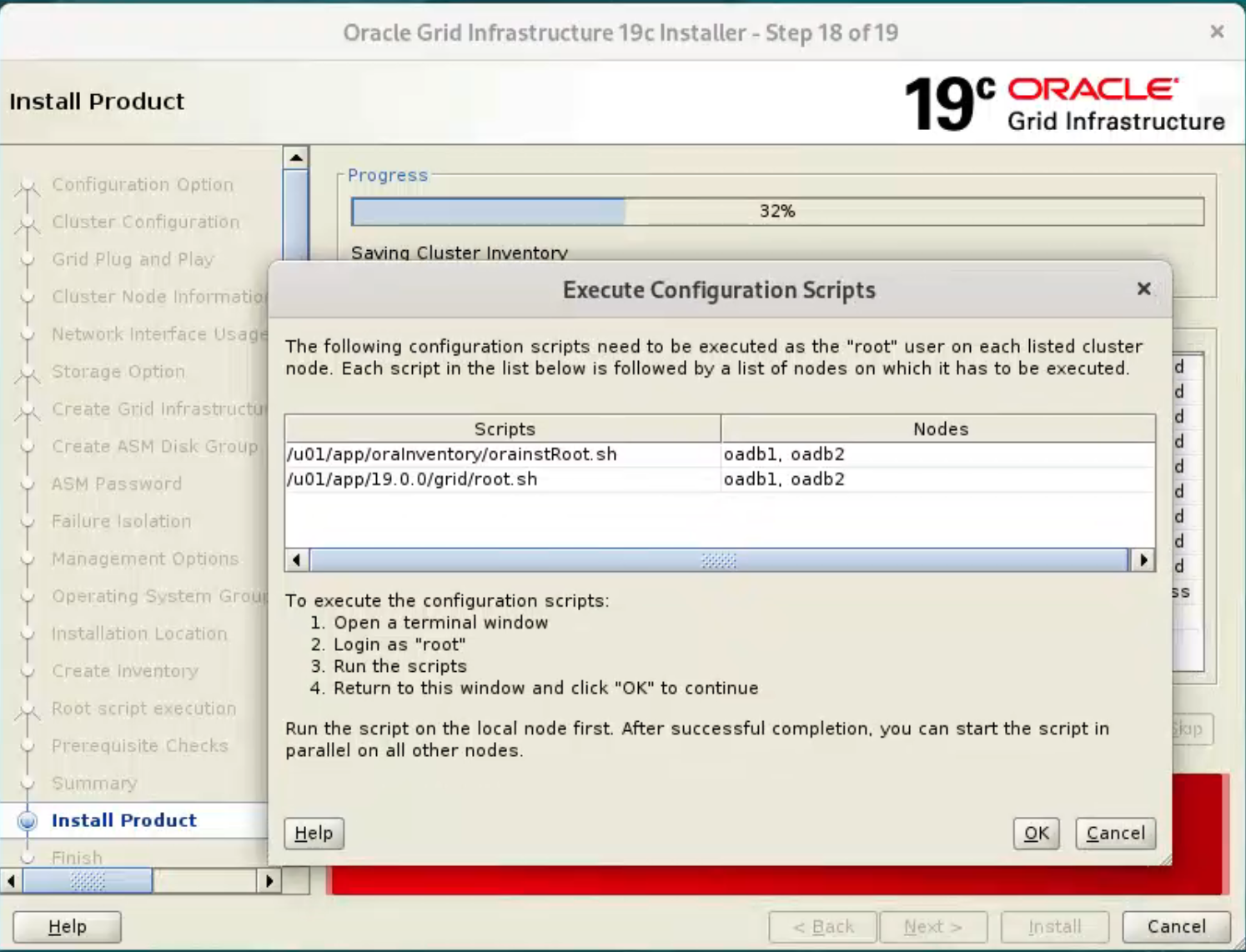This screenshot has height=952, width=1246.
Task: Select Configuration Option step
Action: (143, 184)
